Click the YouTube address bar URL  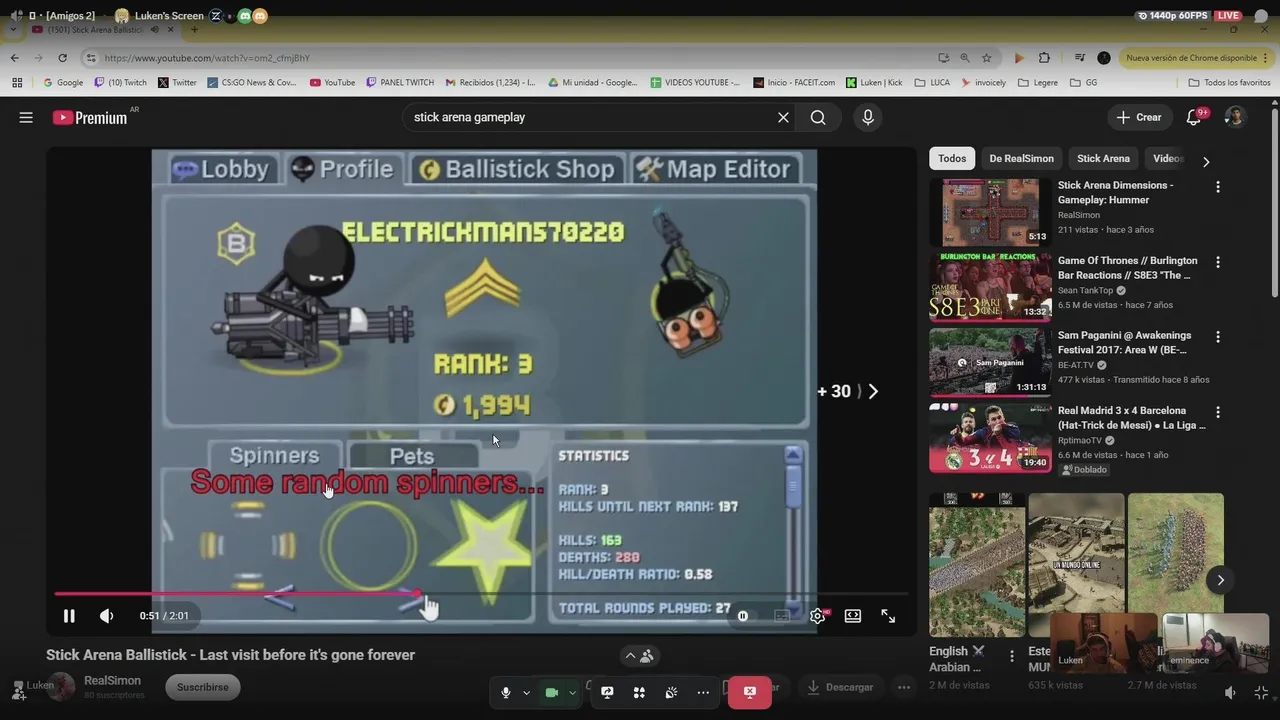pyautogui.click(x=207, y=58)
